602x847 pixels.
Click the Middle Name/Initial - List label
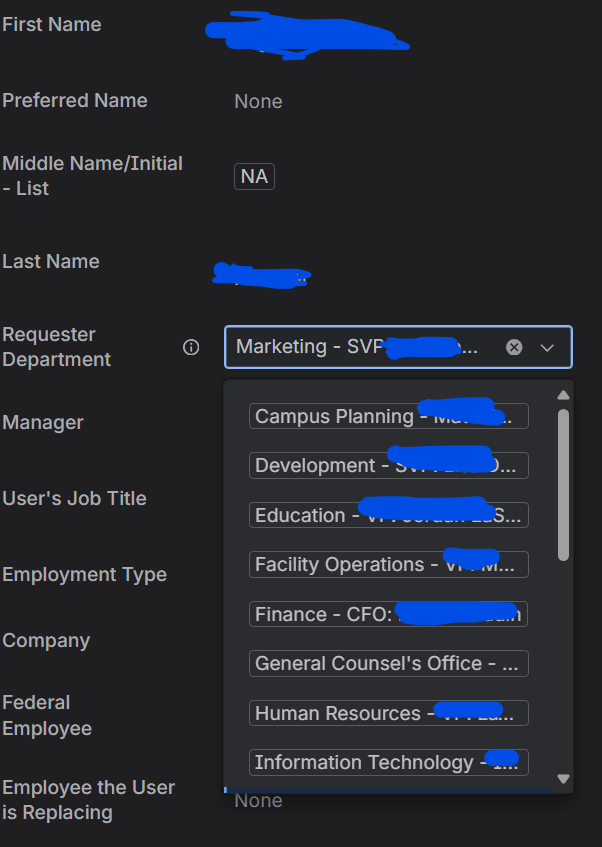click(x=92, y=176)
